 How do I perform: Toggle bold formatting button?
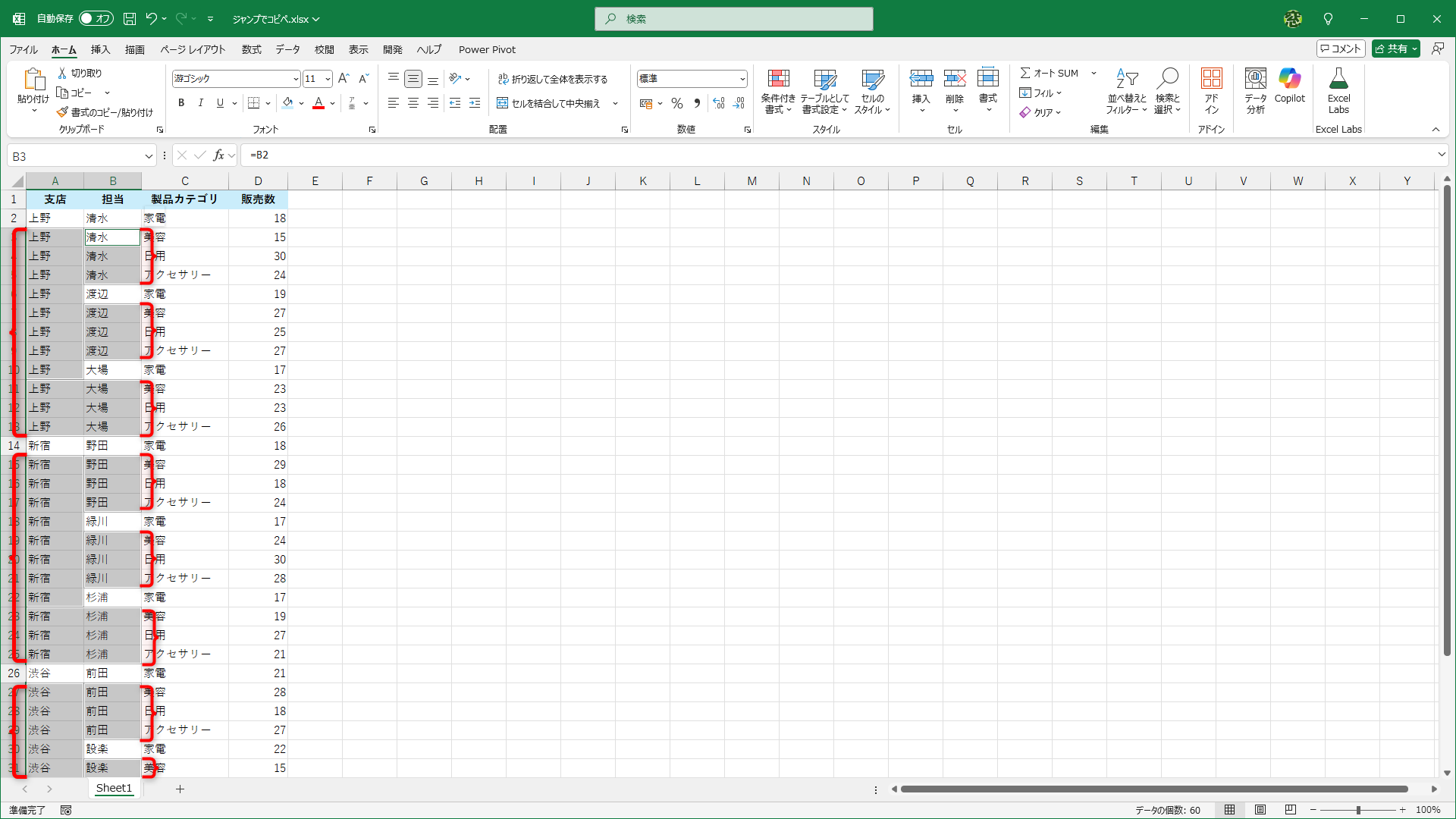click(x=181, y=103)
